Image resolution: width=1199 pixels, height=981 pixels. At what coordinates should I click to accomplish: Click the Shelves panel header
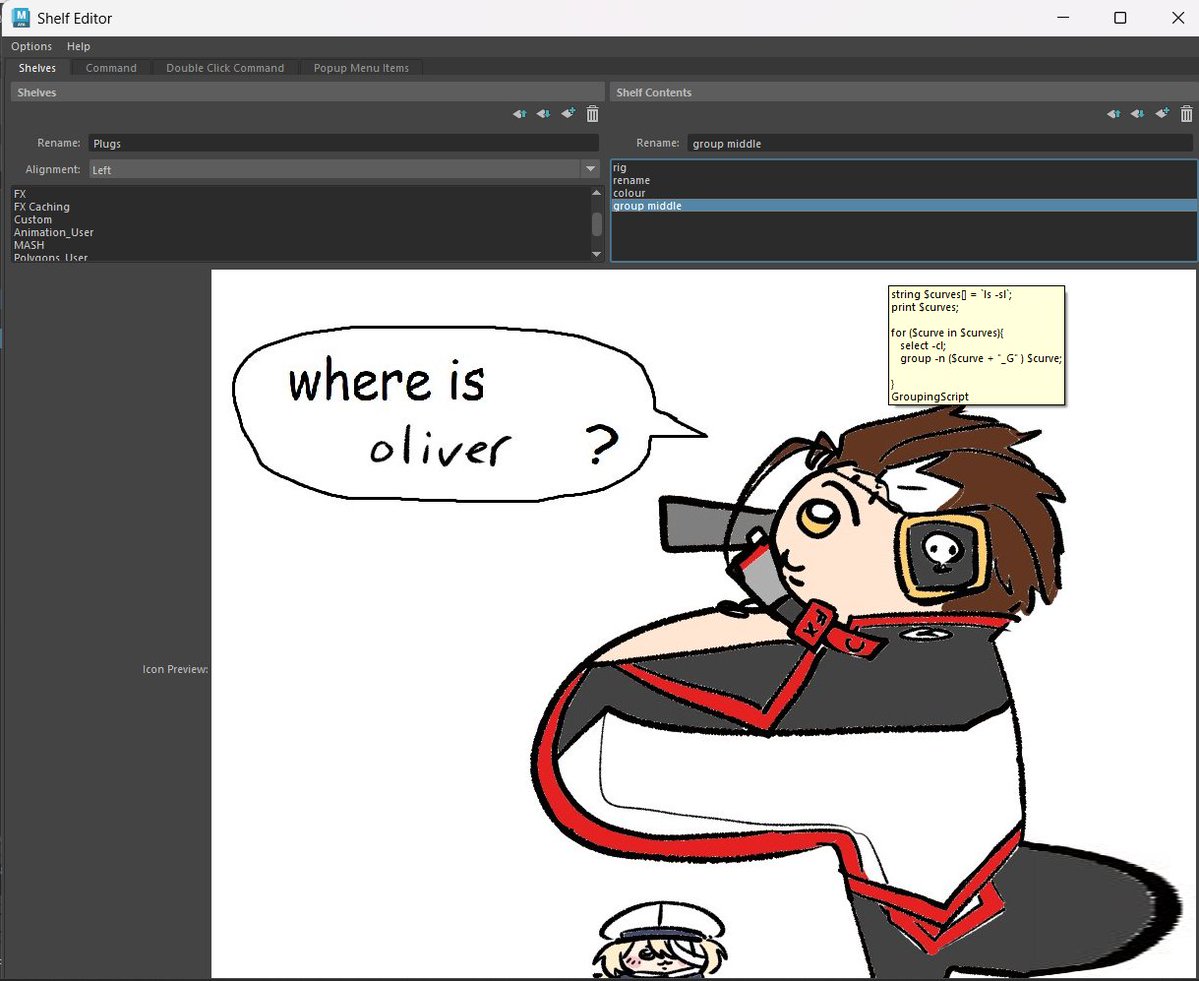pyautogui.click(x=307, y=93)
